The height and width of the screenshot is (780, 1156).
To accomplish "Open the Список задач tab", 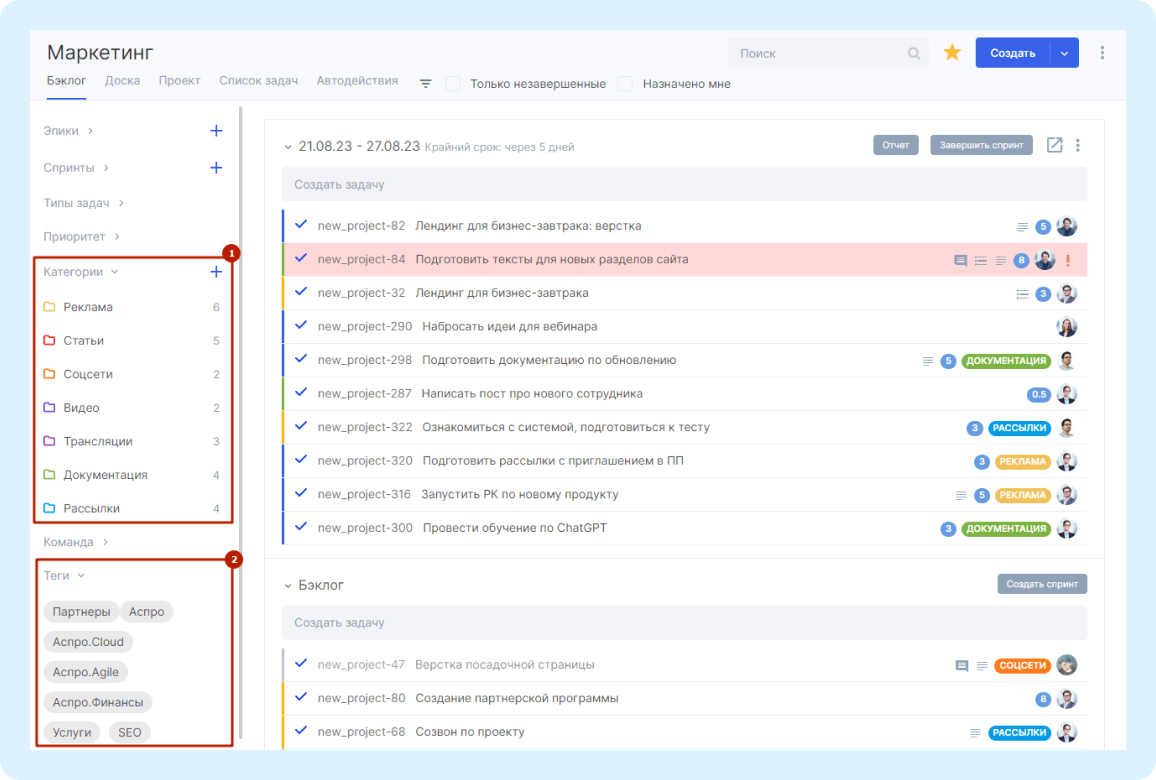I will 258,80.
